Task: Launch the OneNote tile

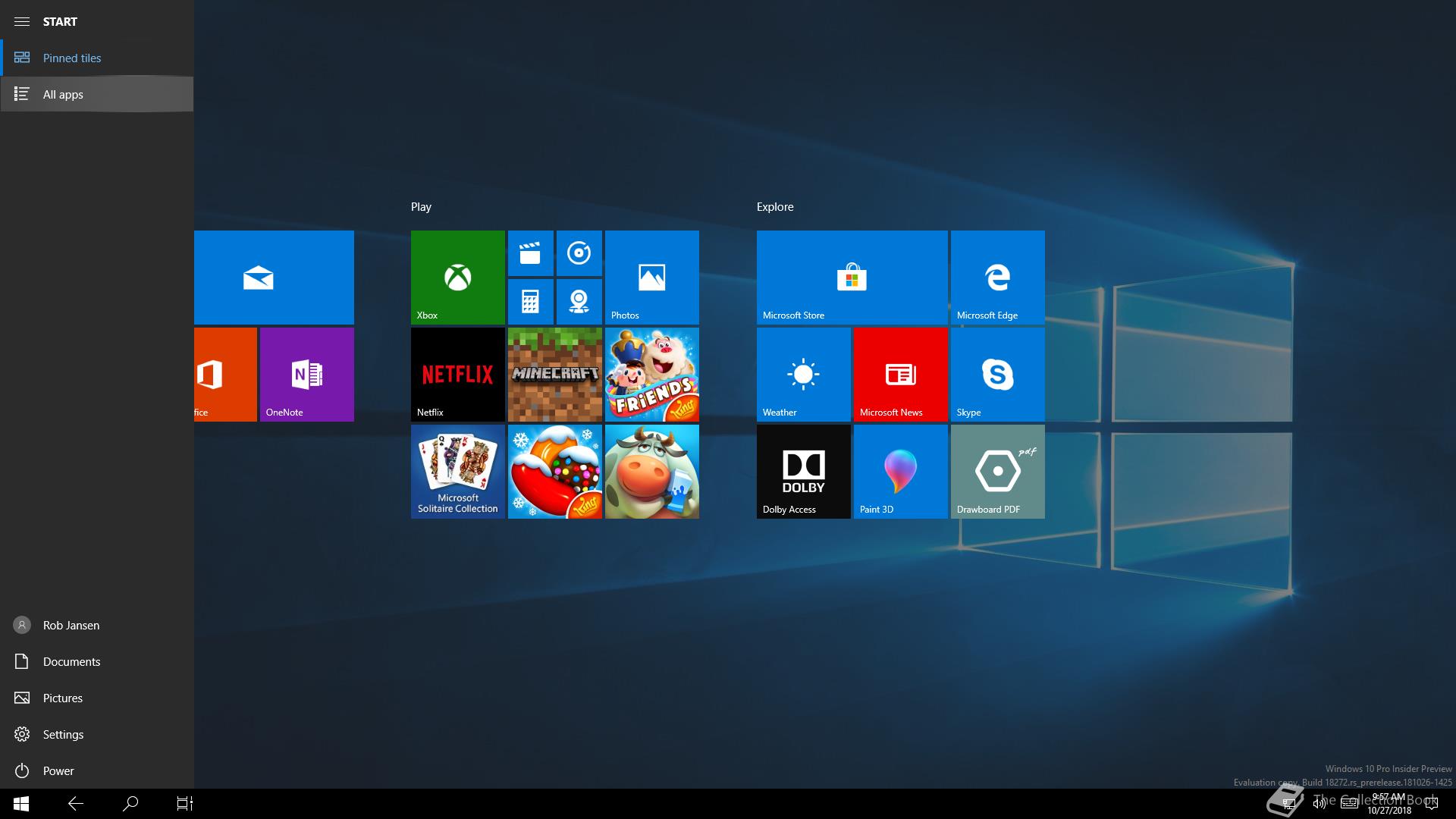Action: [x=307, y=375]
